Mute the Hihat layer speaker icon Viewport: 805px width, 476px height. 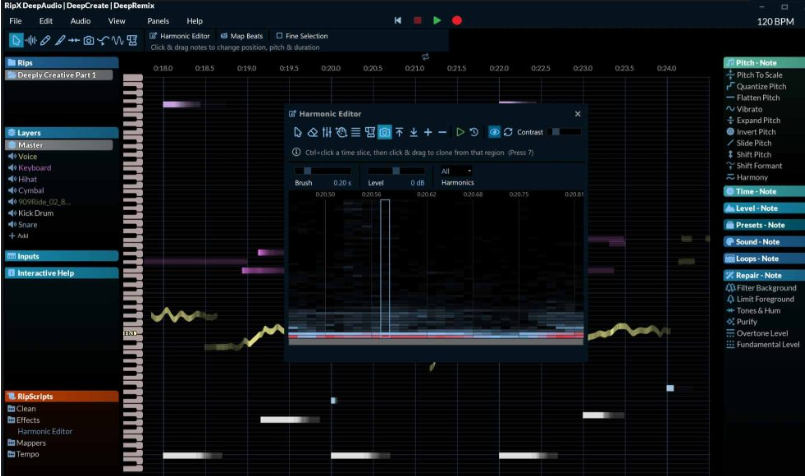[12, 179]
